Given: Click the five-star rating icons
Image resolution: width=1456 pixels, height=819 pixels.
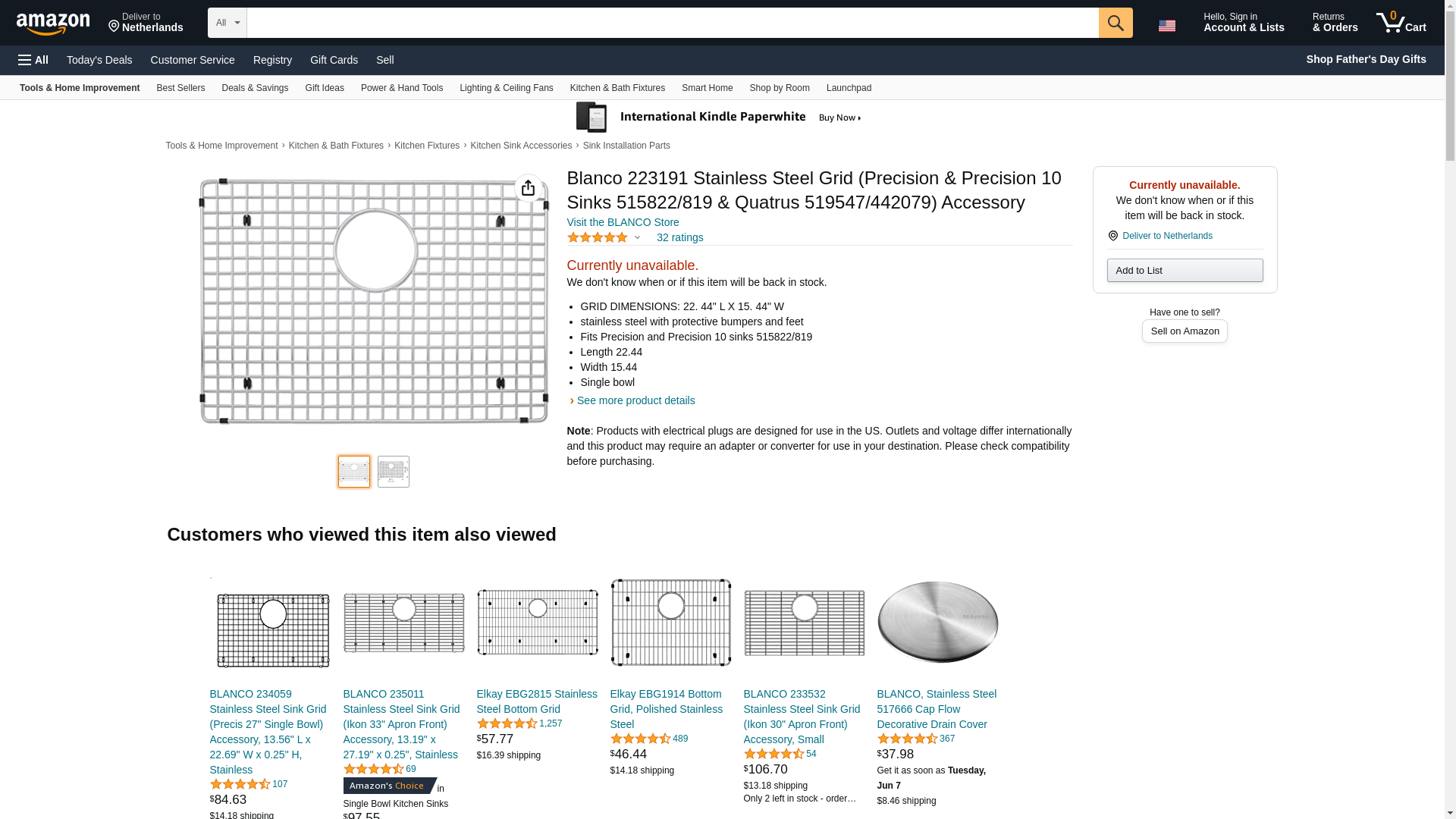Looking at the screenshot, I should [x=597, y=237].
